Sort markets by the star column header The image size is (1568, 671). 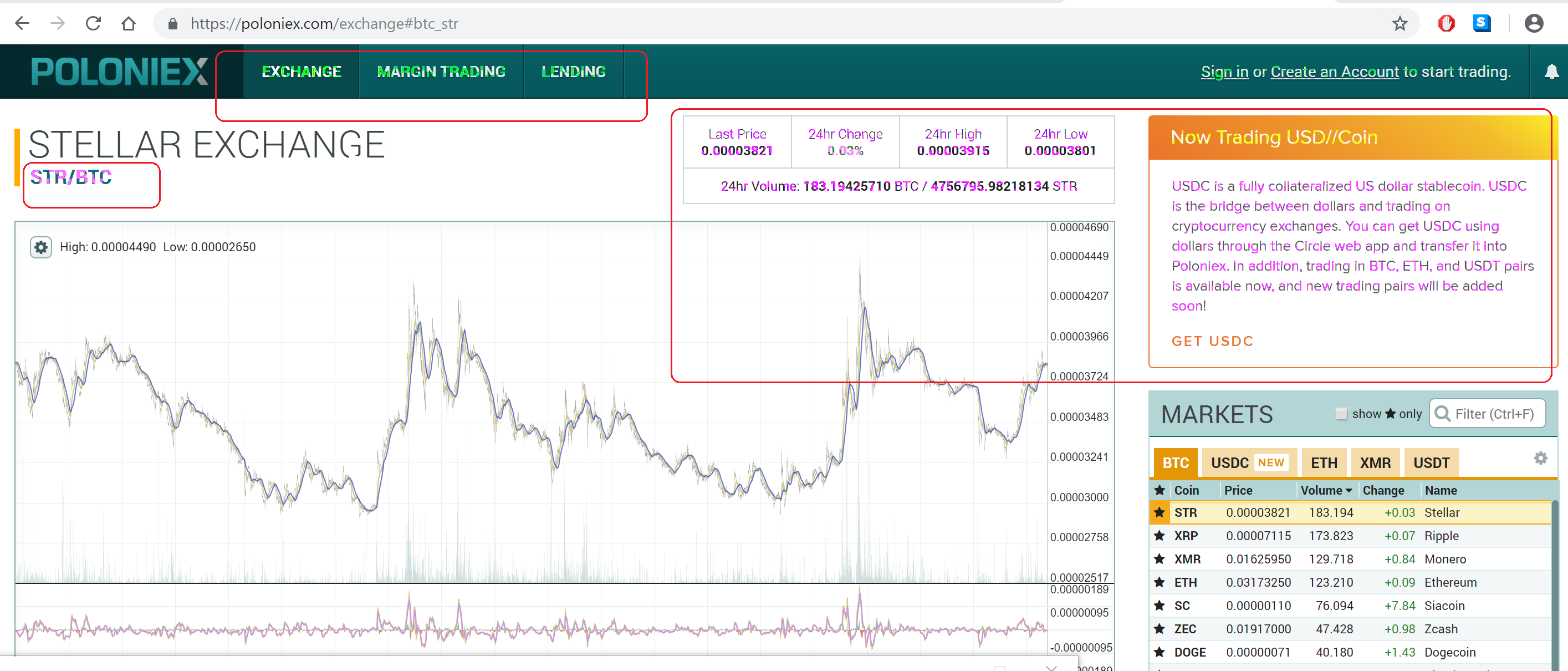tap(1159, 490)
